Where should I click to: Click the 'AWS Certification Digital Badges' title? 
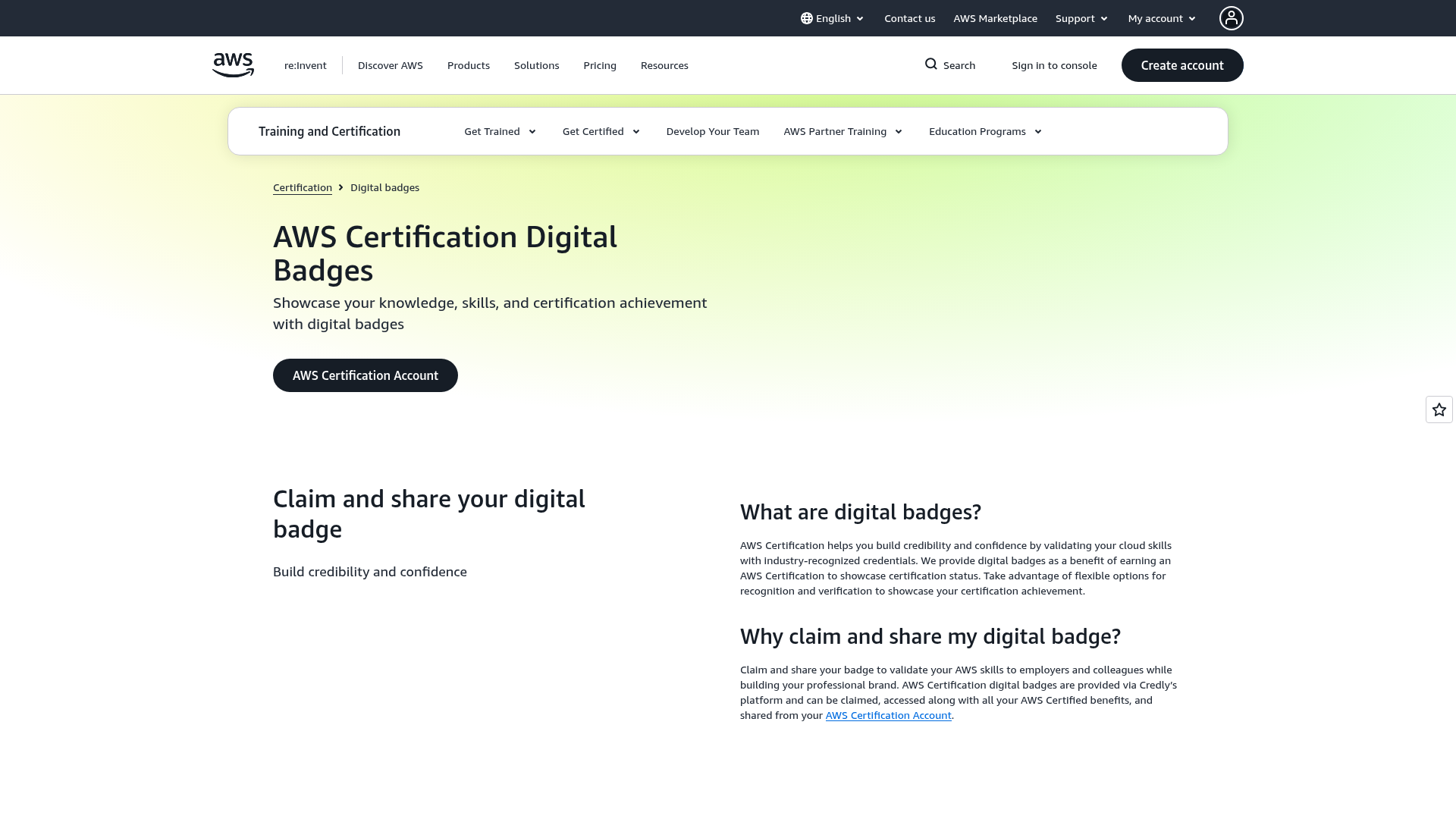tap(445, 253)
